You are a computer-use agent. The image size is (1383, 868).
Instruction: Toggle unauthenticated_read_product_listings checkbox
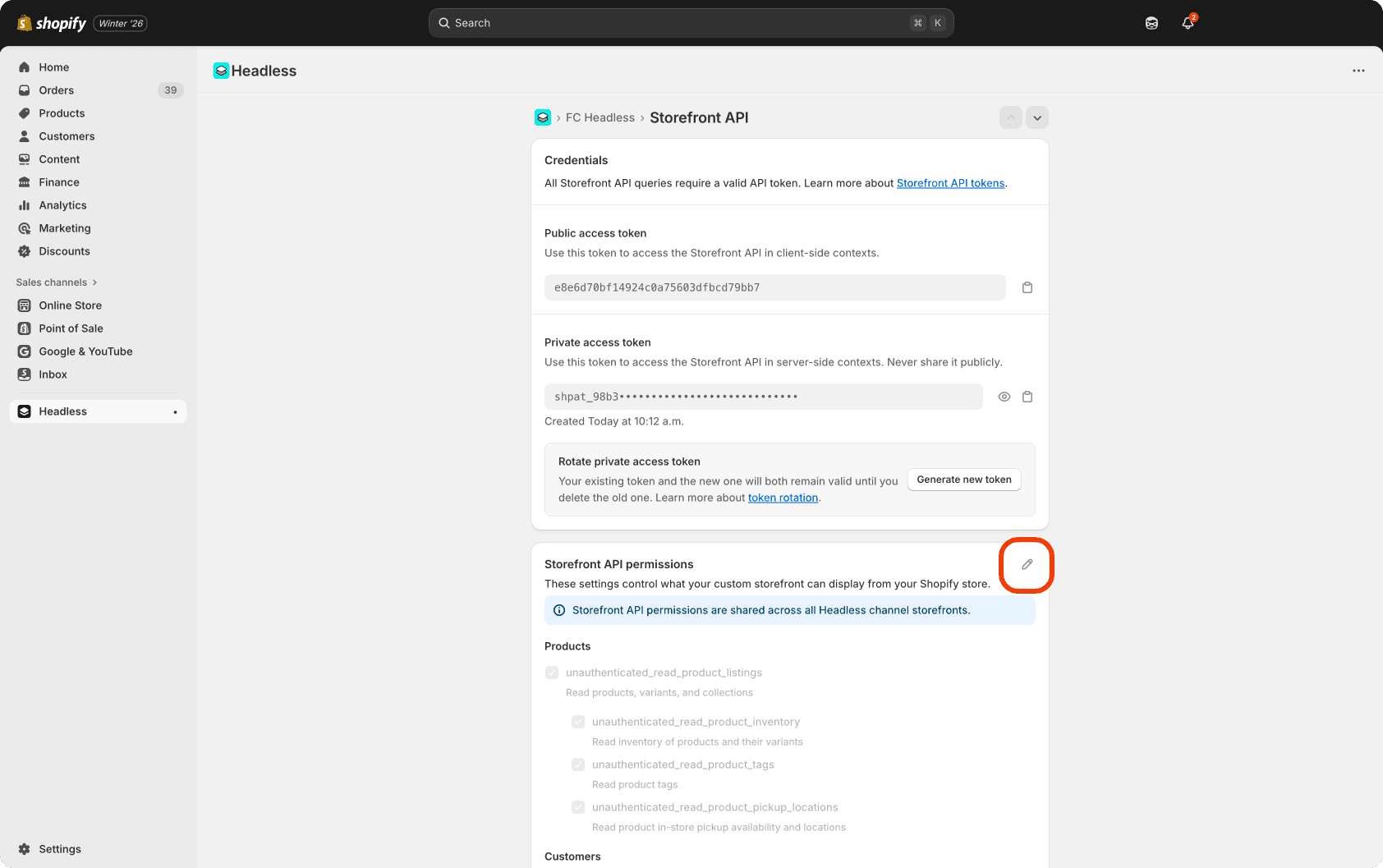coord(552,673)
